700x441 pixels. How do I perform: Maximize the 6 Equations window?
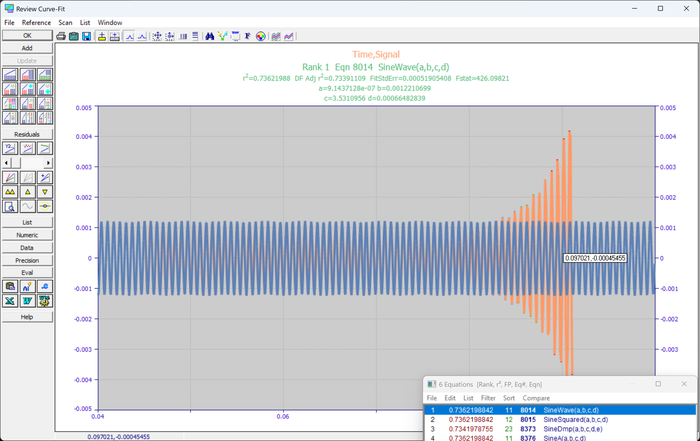coord(658,384)
